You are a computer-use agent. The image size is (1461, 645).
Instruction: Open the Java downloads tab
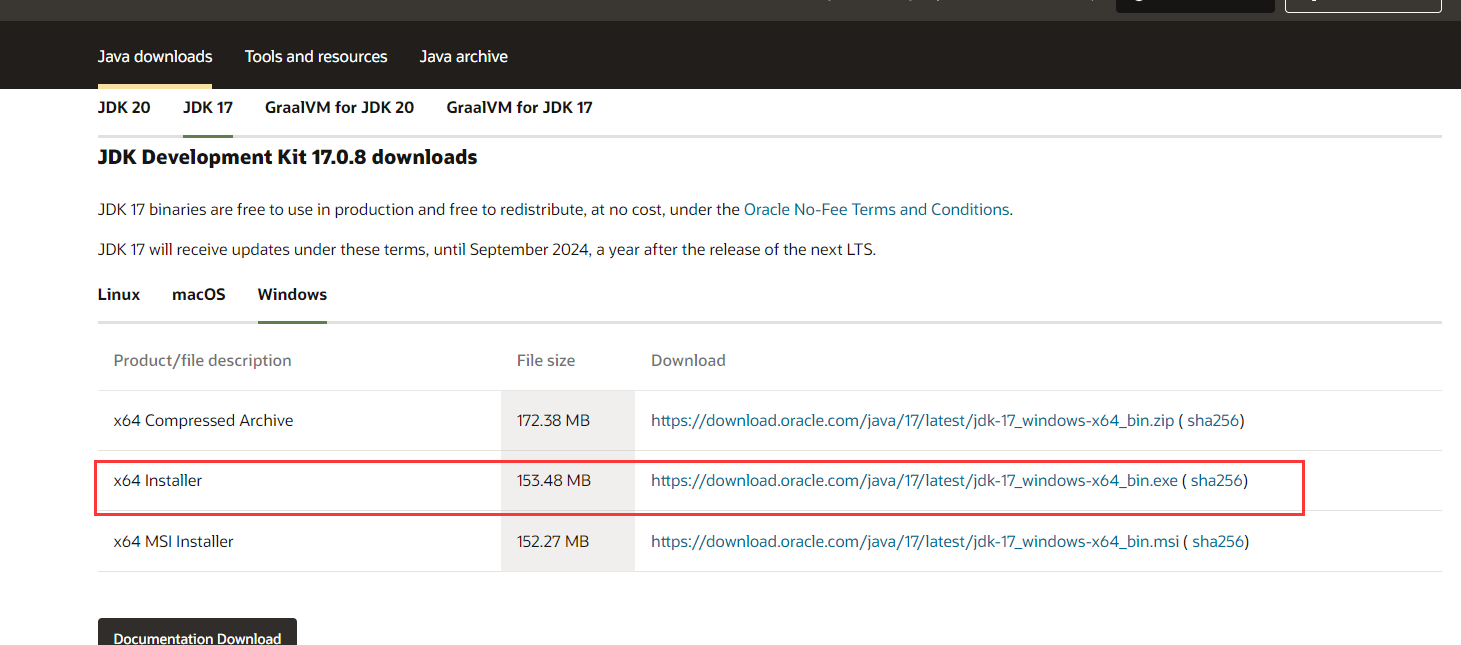[x=155, y=57]
